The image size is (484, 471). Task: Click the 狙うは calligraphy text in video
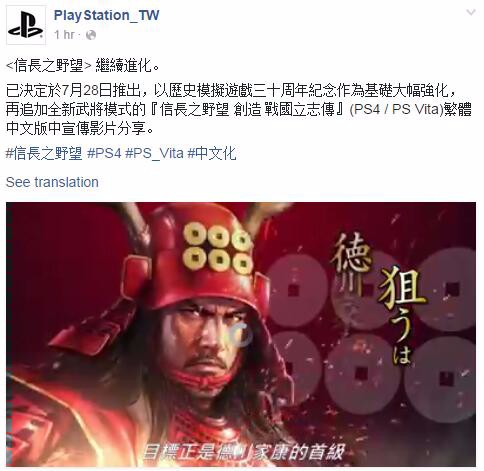click(x=402, y=314)
